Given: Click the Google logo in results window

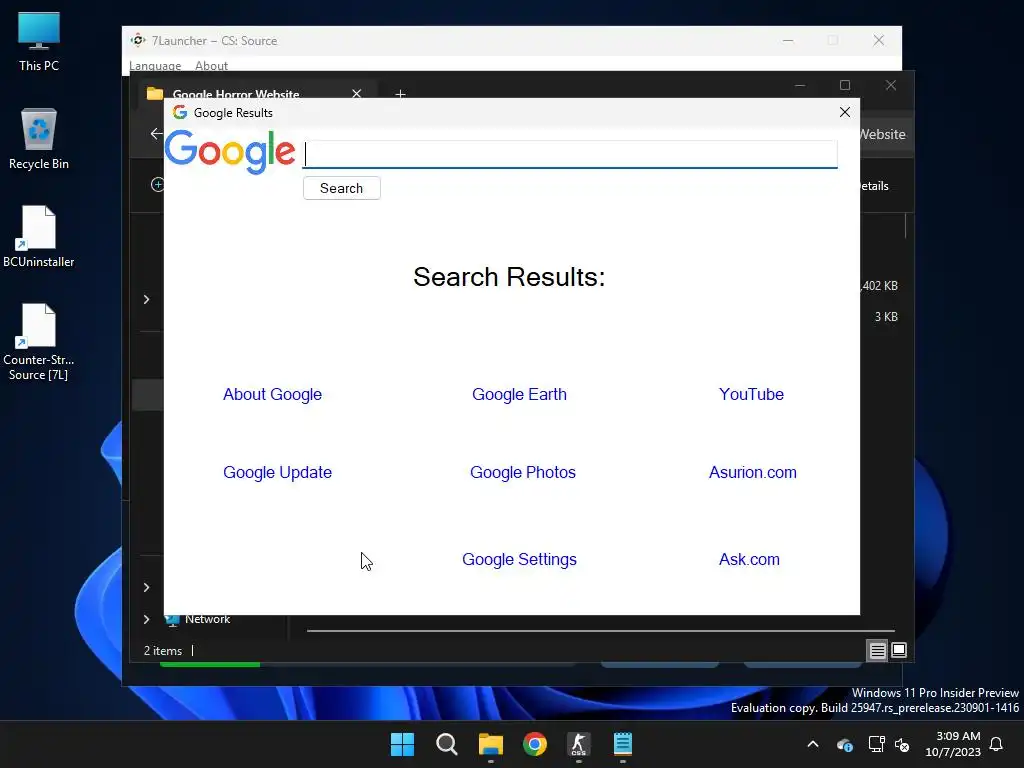Looking at the screenshot, I should tap(230, 152).
